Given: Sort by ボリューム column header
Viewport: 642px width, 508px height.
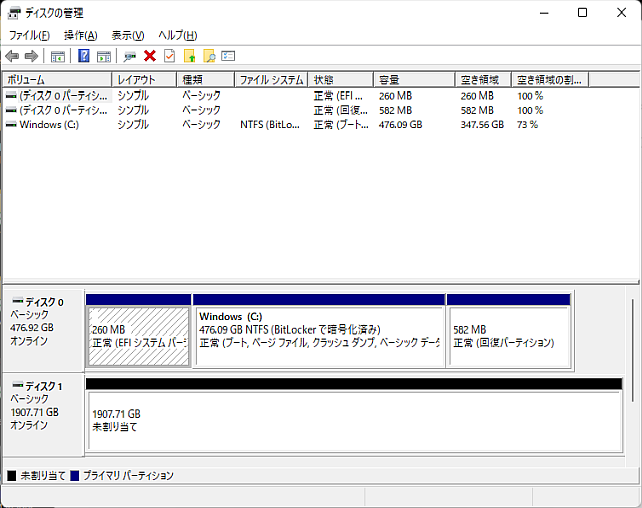Looking at the screenshot, I should click(57, 80).
